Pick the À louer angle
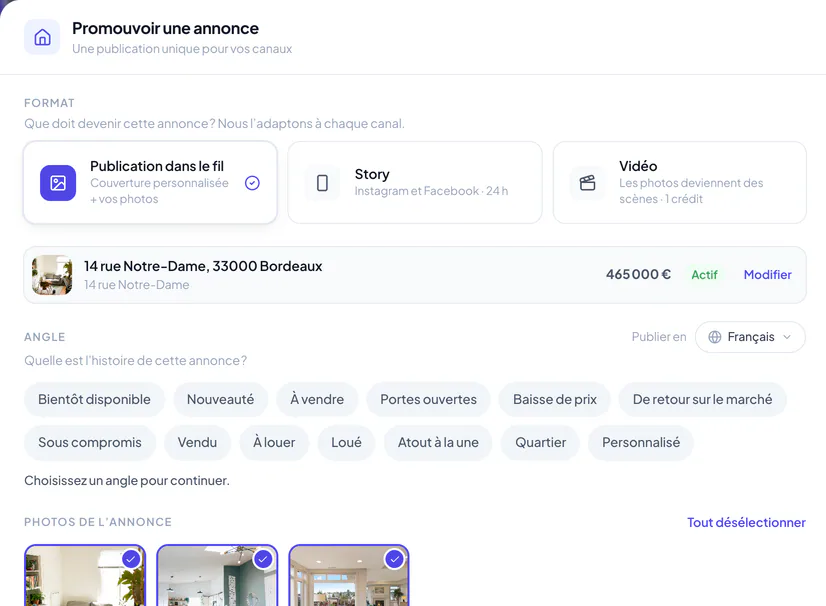 pyautogui.click(x=274, y=443)
